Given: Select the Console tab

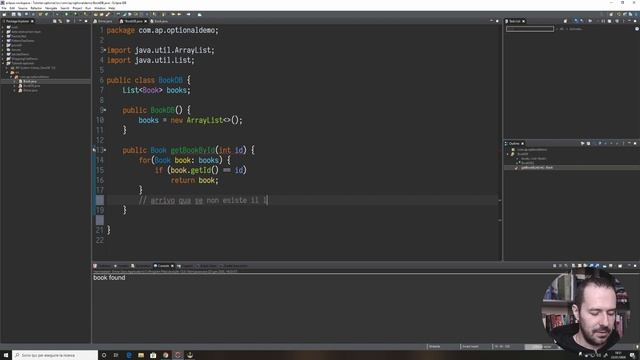Looking at the screenshot, I should [163, 266].
